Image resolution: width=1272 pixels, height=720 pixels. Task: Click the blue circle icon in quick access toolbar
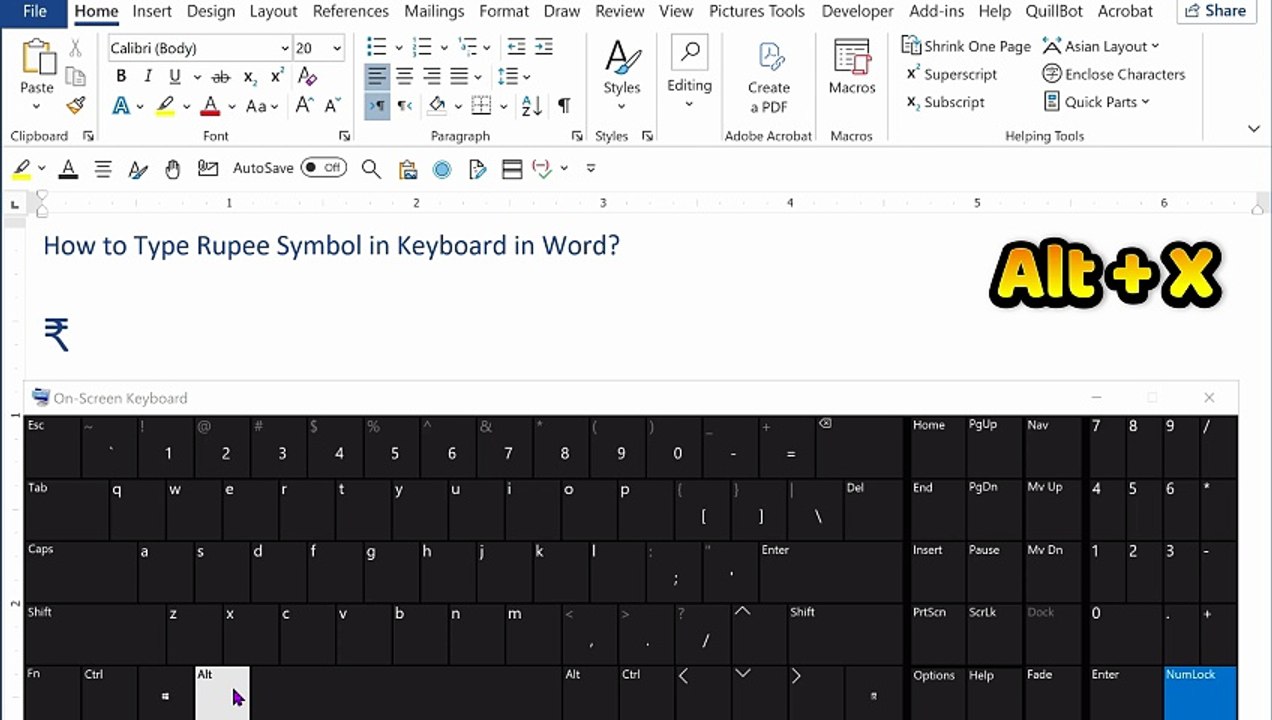point(442,170)
